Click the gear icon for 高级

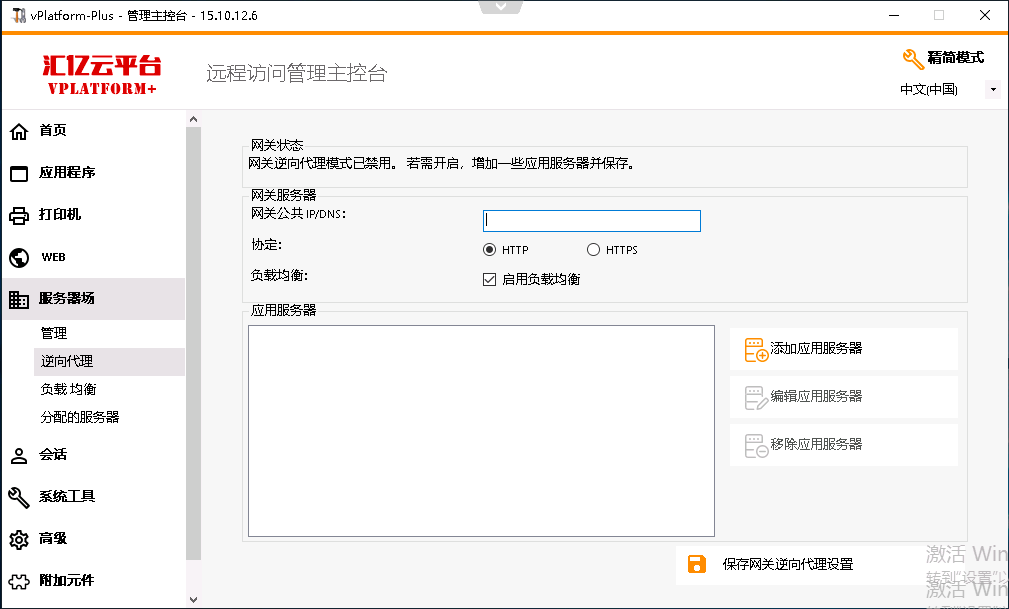(19, 539)
